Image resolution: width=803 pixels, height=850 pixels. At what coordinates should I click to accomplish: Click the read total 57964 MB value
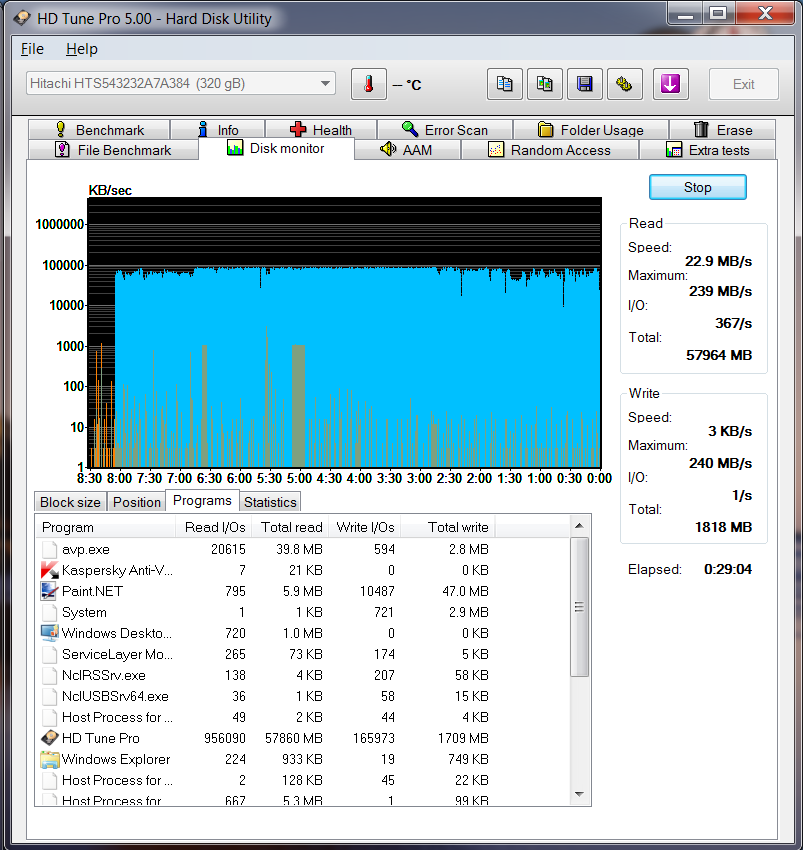coord(719,355)
